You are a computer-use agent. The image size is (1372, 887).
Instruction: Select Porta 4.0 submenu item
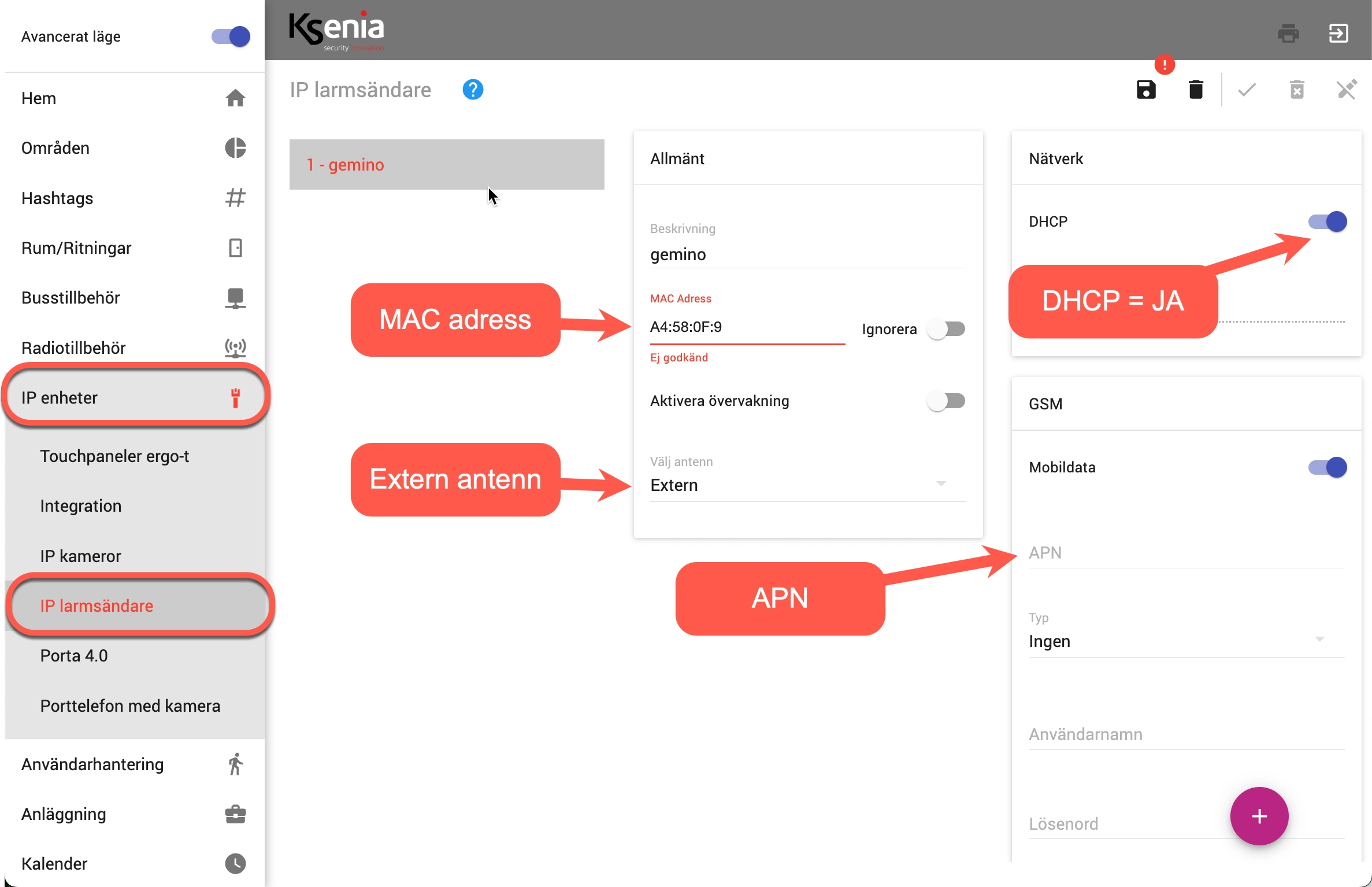(x=134, y=656)
